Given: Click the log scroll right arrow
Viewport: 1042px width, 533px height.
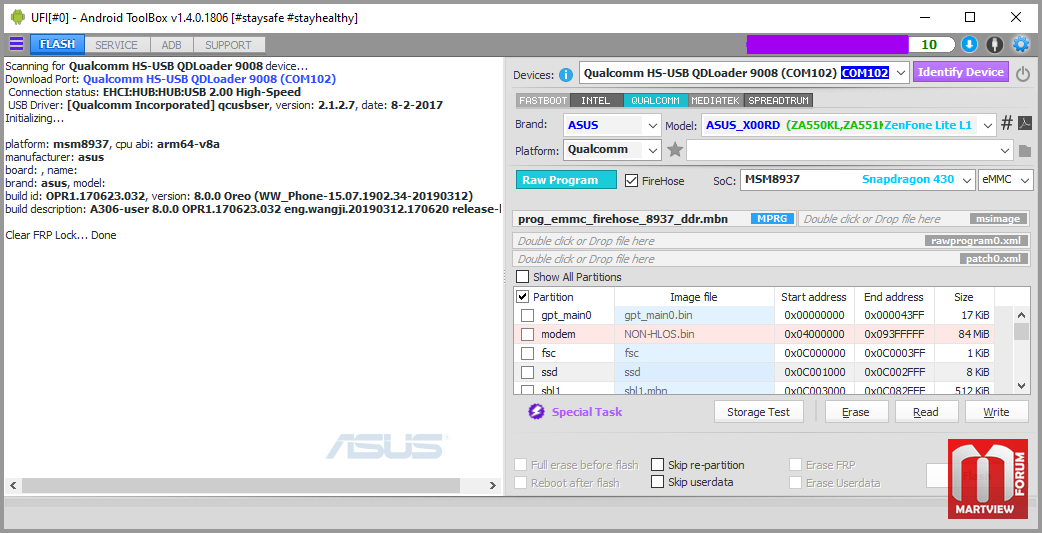Looking at the screenshot, I should click(492, 486).
